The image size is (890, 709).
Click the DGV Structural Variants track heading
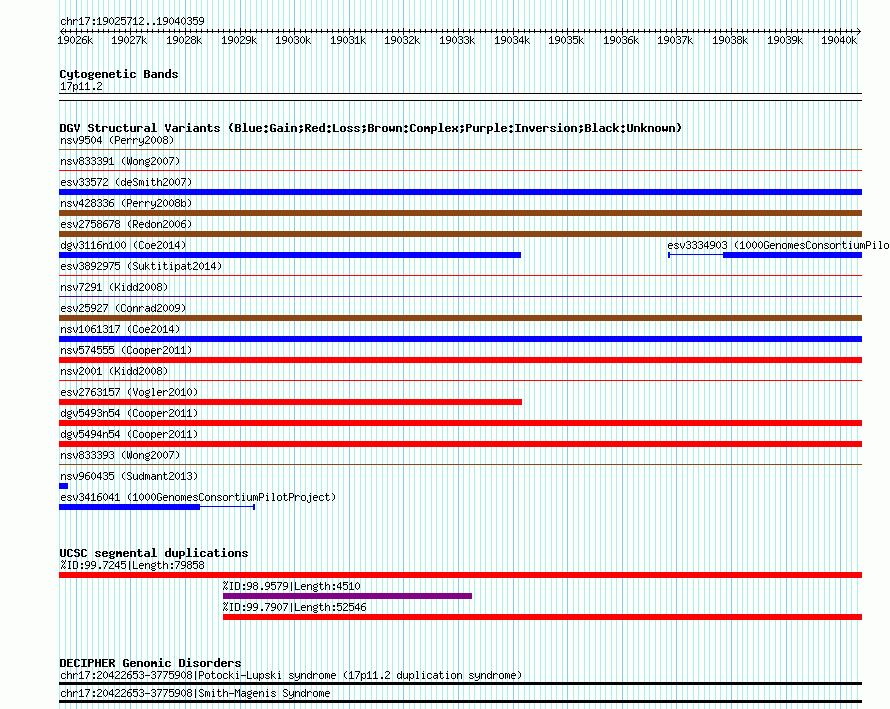[x=371, y=128]
